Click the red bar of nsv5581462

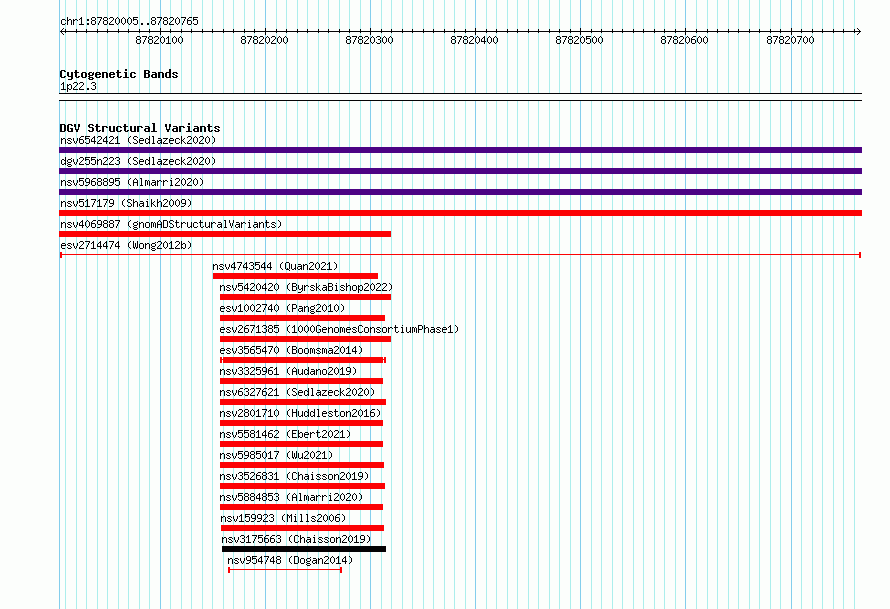(301, 444)
